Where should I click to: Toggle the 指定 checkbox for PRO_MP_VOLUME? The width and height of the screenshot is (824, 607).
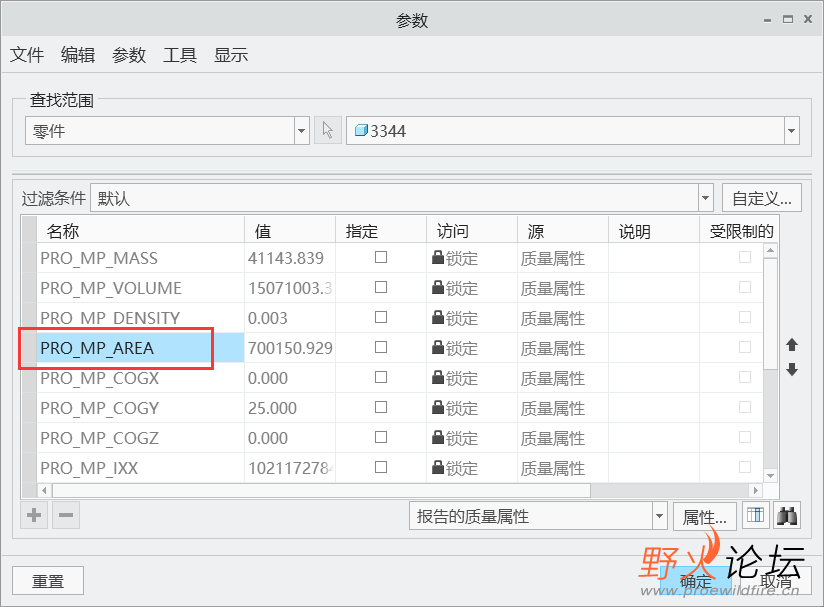381,287
